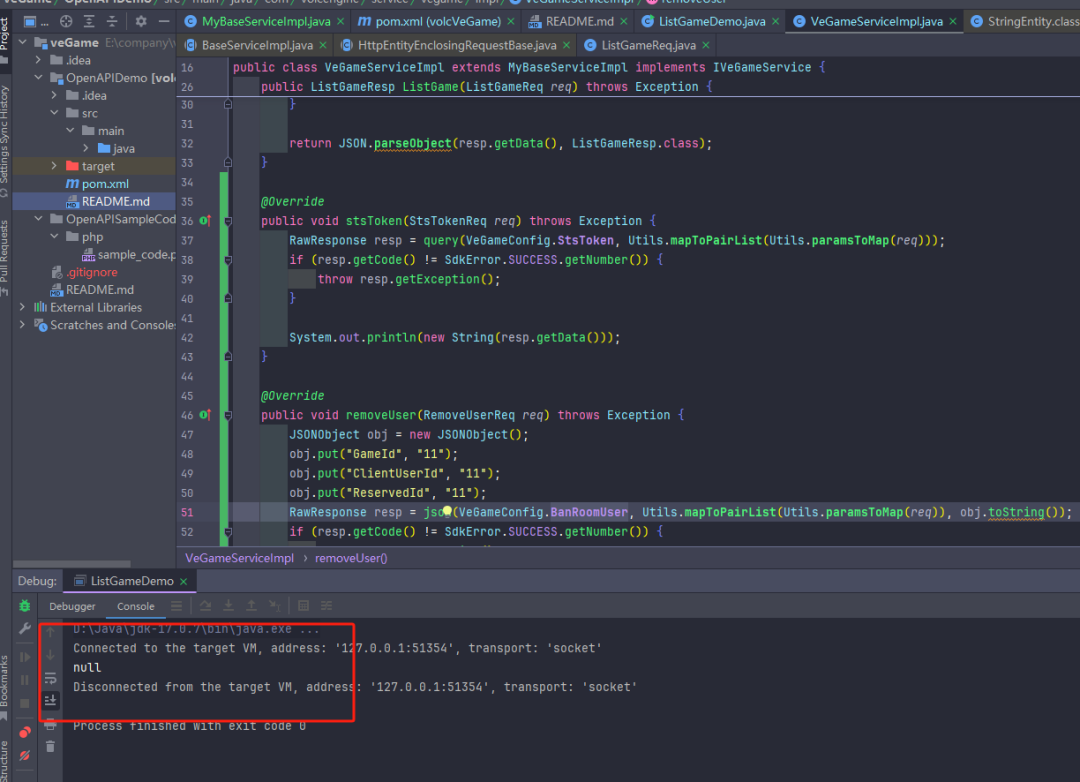Select .gitignore file in project tree

tap(92, 272)
